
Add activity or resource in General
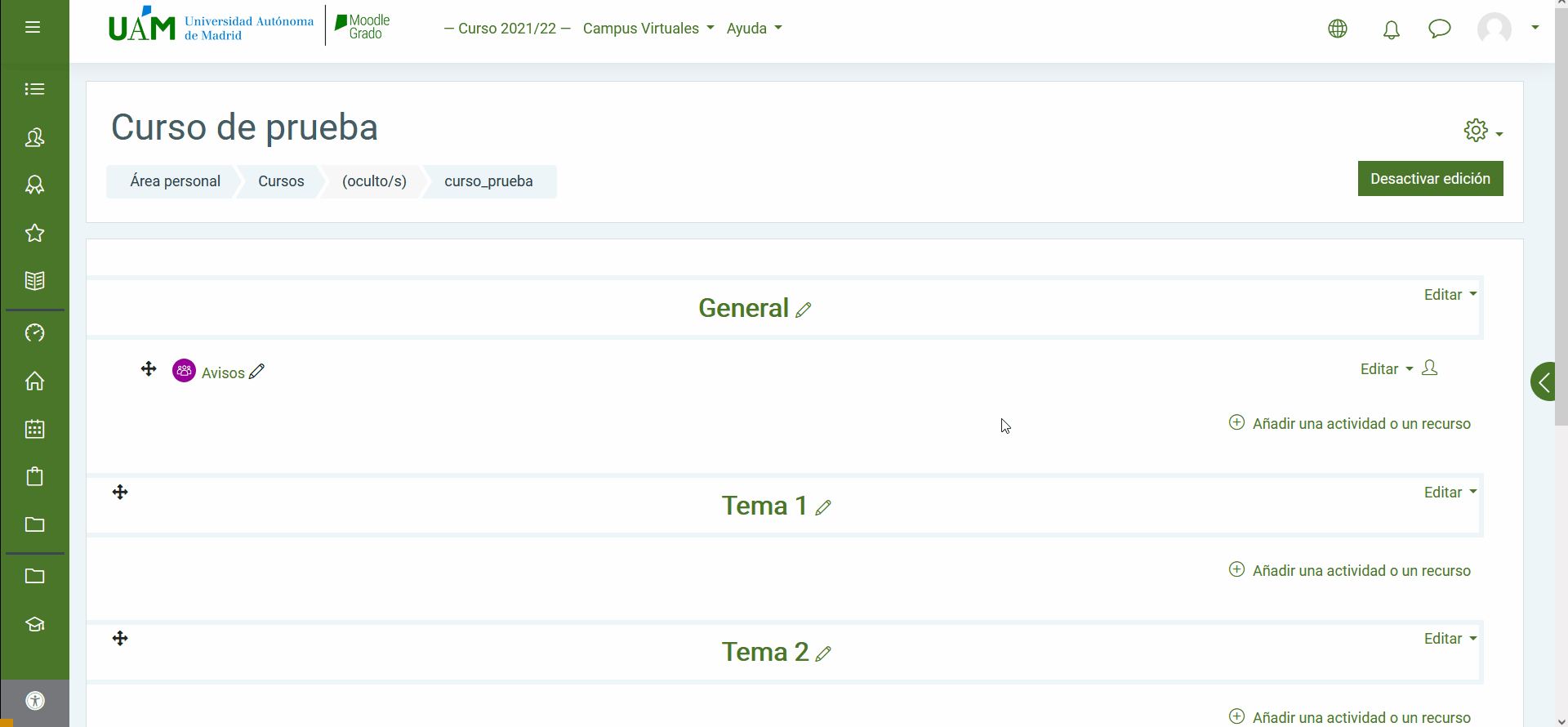(1350, 423)
